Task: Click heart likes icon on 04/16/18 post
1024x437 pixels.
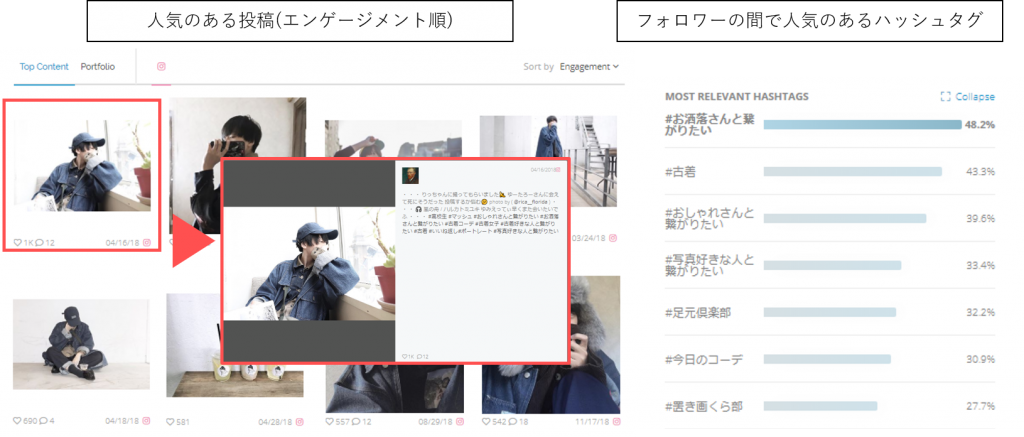Action: point(18,243)
